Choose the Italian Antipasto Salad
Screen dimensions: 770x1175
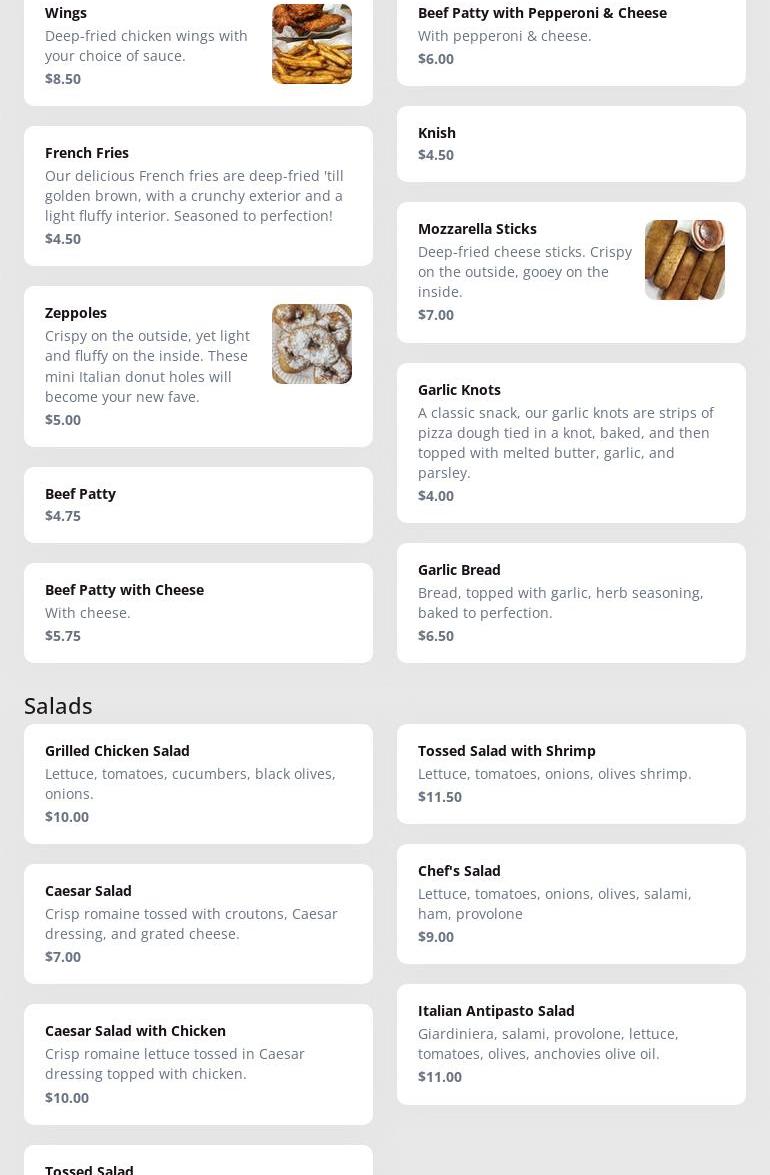(x=496, y=1011)
